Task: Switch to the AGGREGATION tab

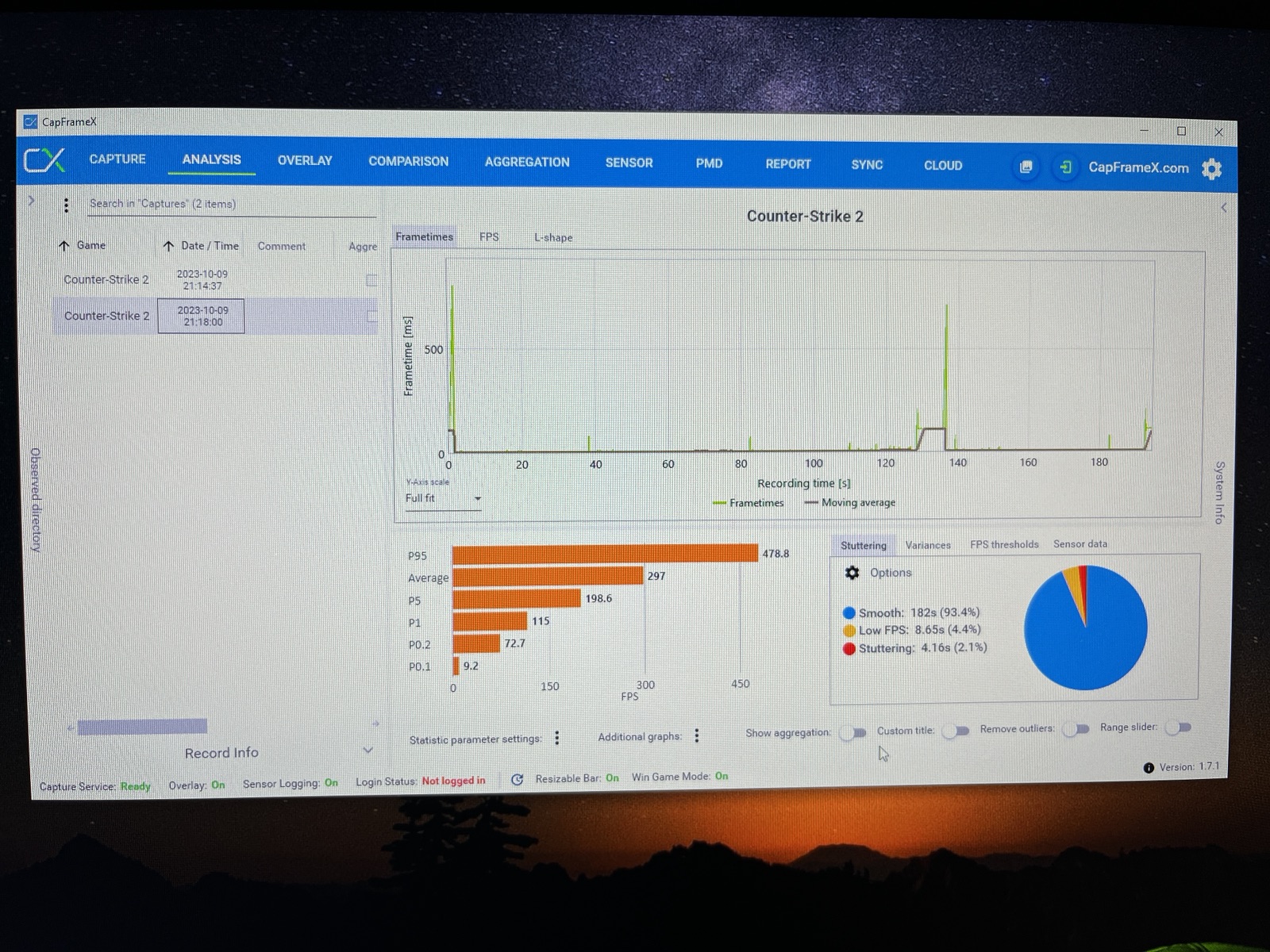Action: [x=527, y=162]
